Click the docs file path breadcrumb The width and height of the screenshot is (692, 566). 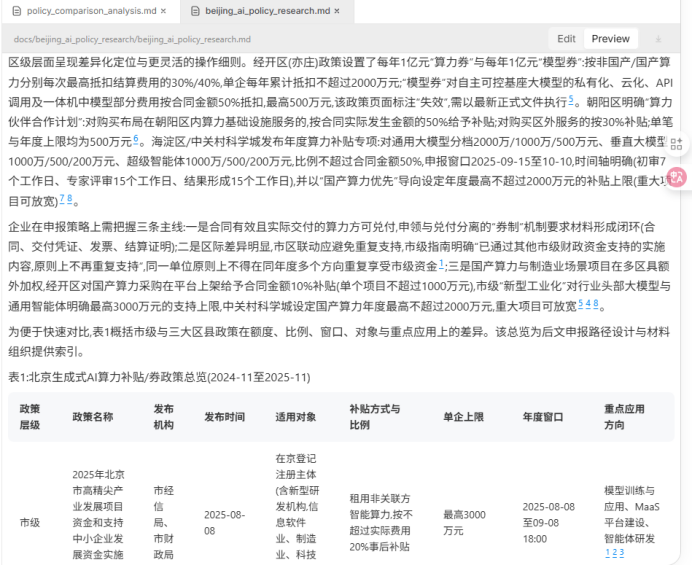132,39
